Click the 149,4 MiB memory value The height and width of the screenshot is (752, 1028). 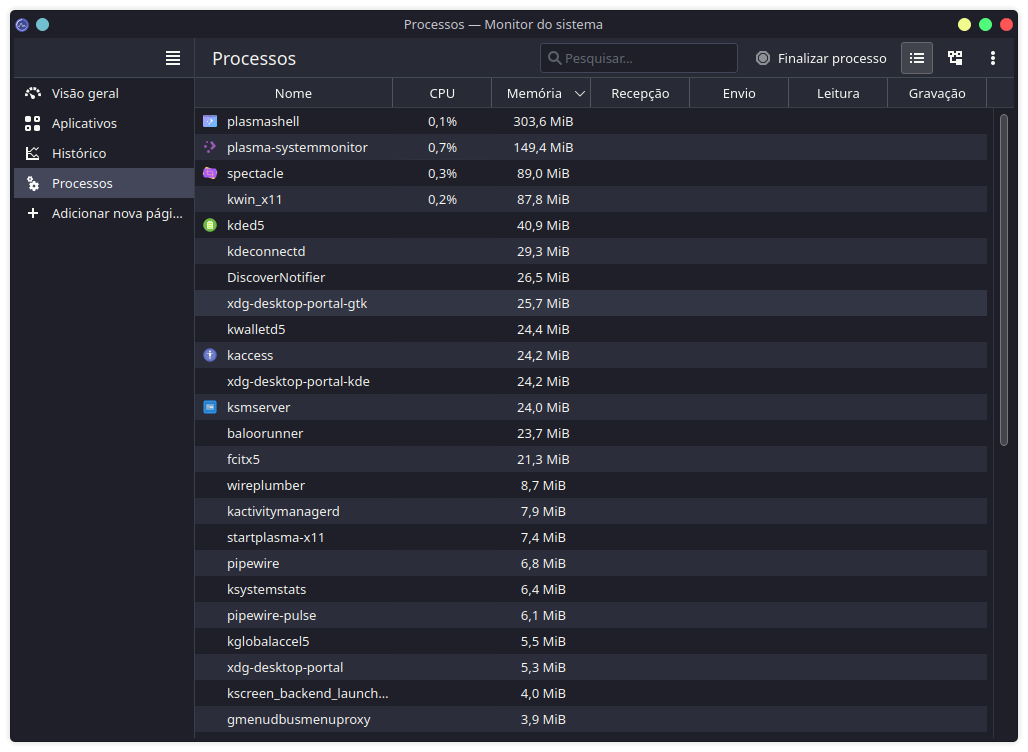543,148
